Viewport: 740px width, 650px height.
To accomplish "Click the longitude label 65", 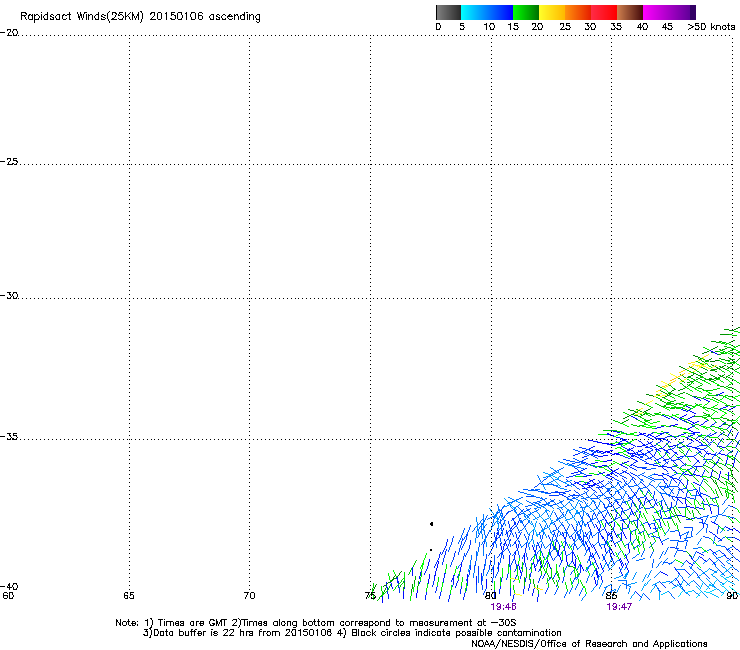I will pyautogui.click(x=129, y=596).
